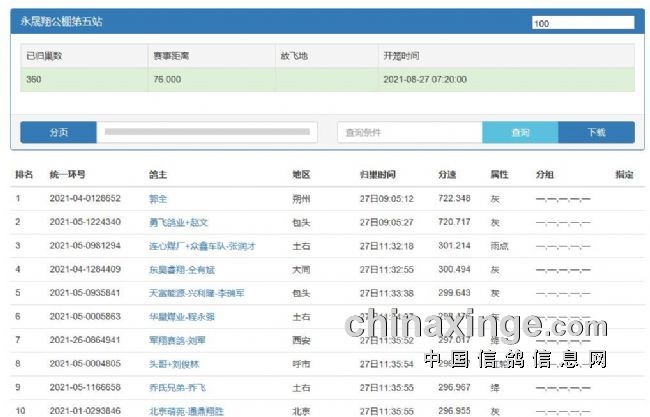Open owner link for ring 2021-05-1166658

[x=178, y=387]
